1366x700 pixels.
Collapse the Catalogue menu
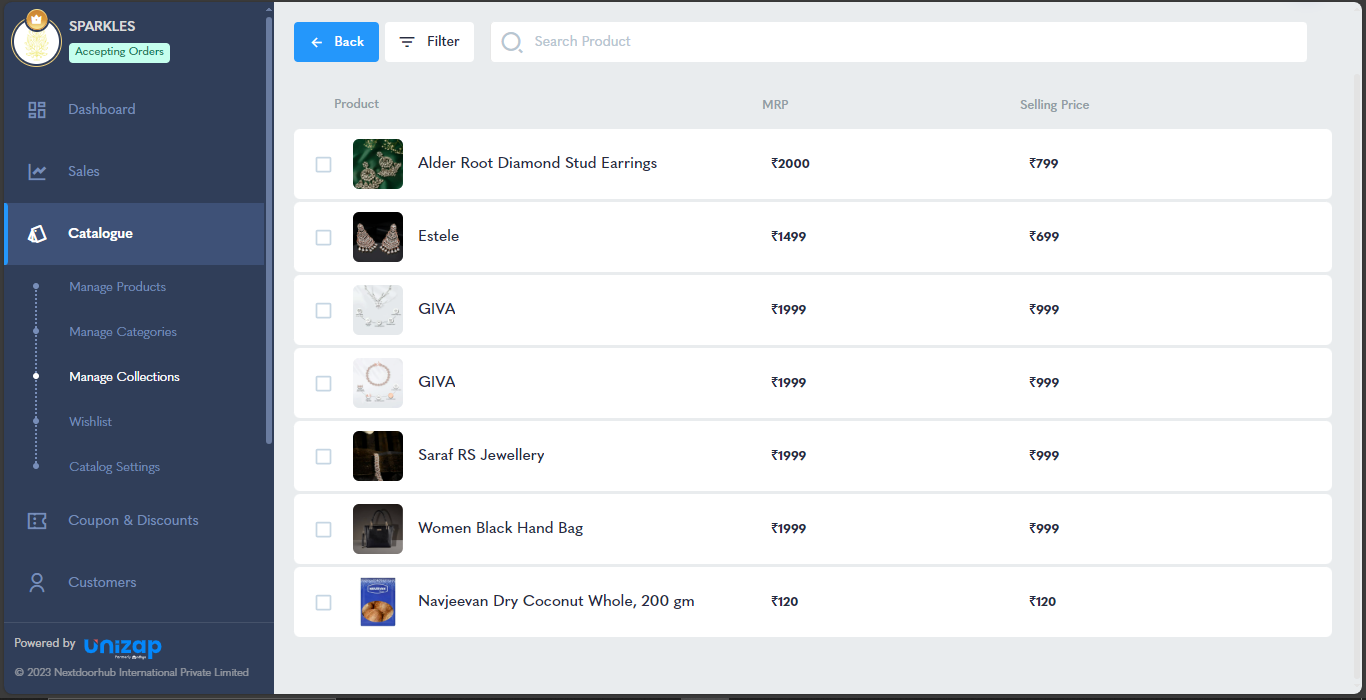click(134, 234)
